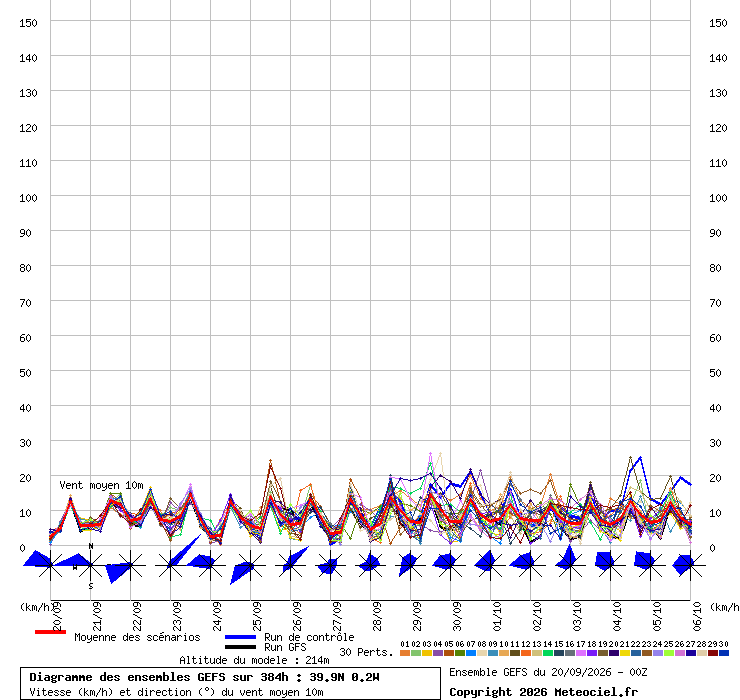Click the wind direction rose above 20/09

50,565
